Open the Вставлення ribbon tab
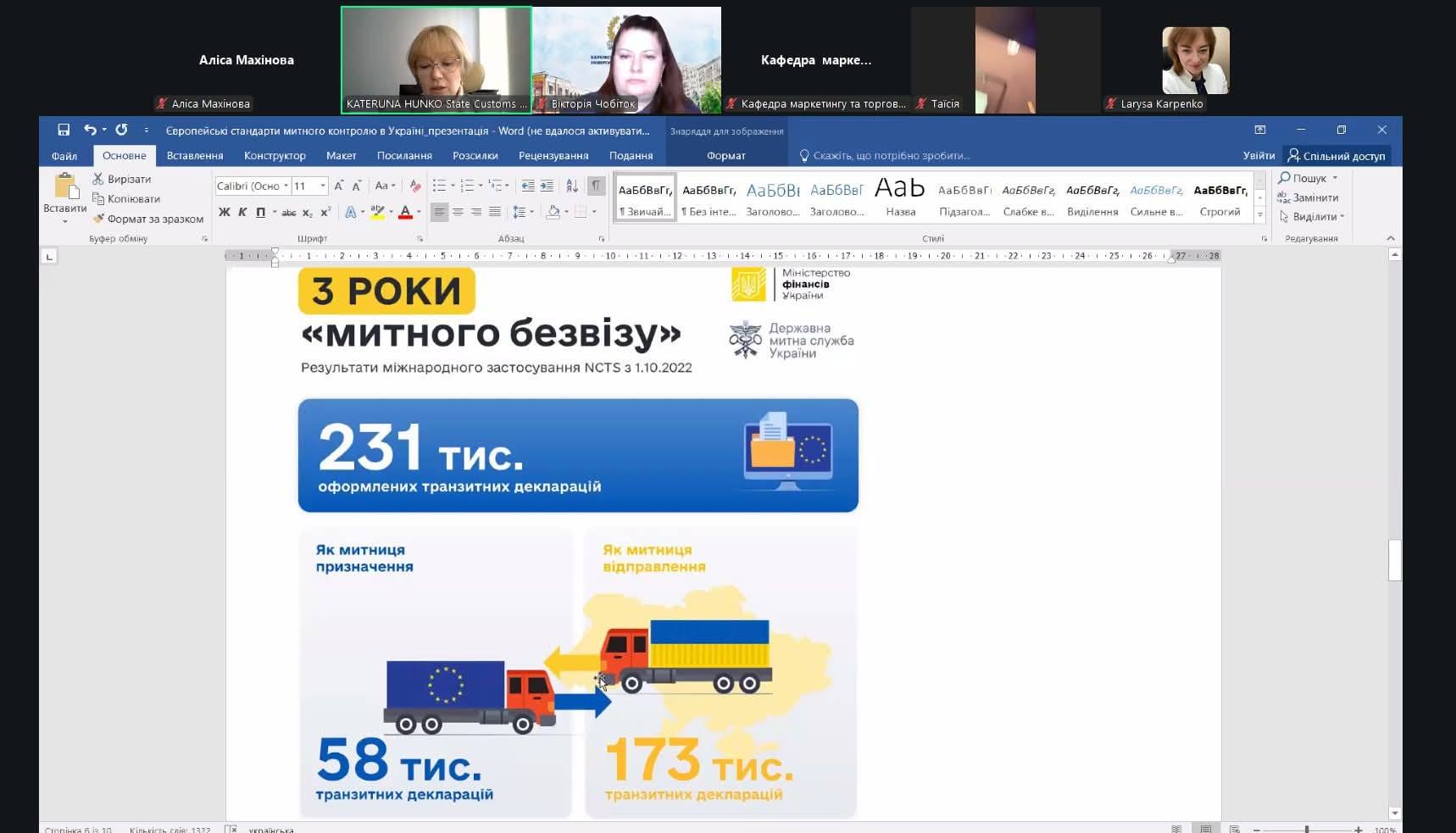The image size is (1456, 833). coord(195,156)
